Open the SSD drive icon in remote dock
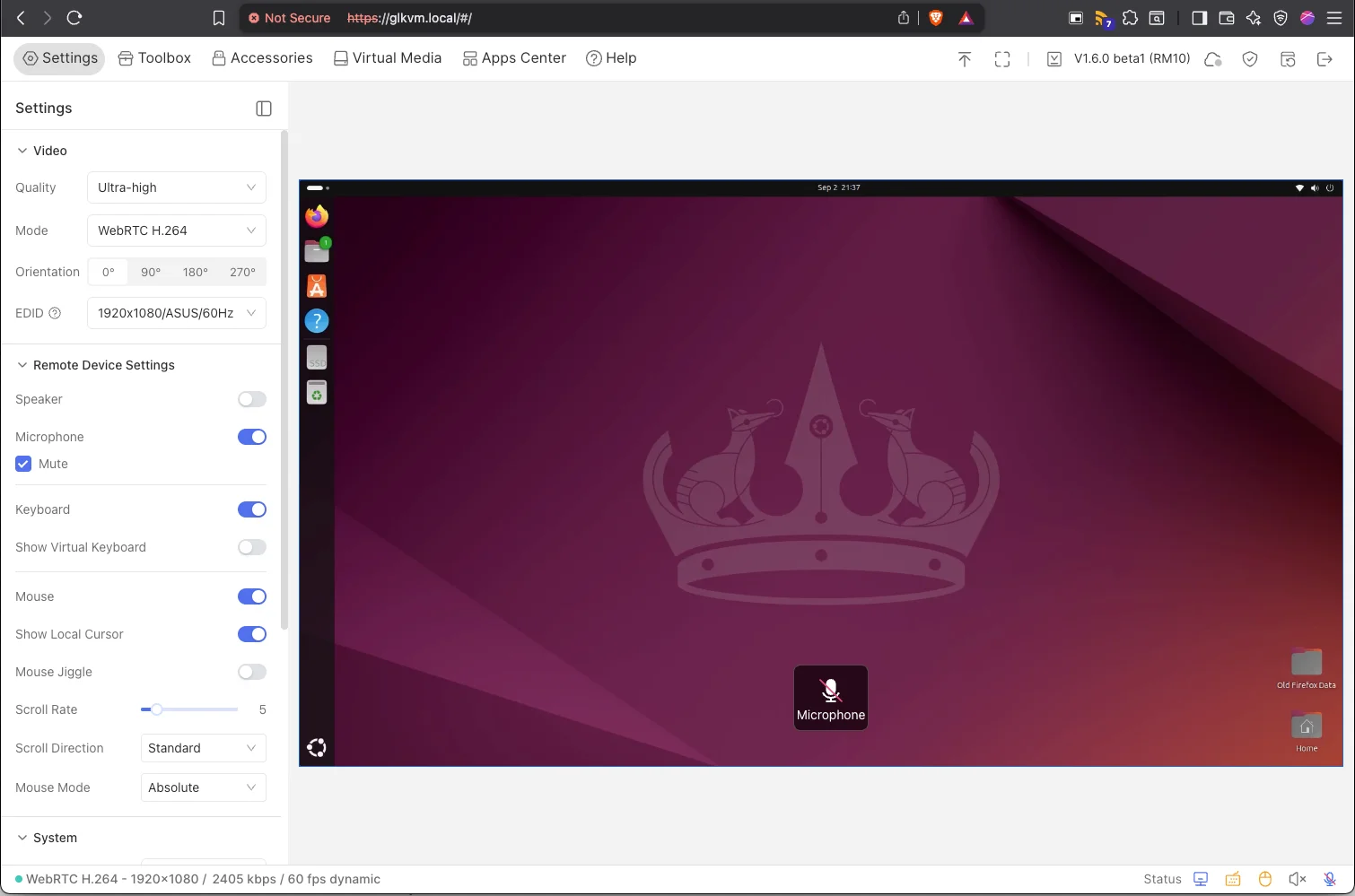This screenshot has height=896, width=1355. click(317, 357)
